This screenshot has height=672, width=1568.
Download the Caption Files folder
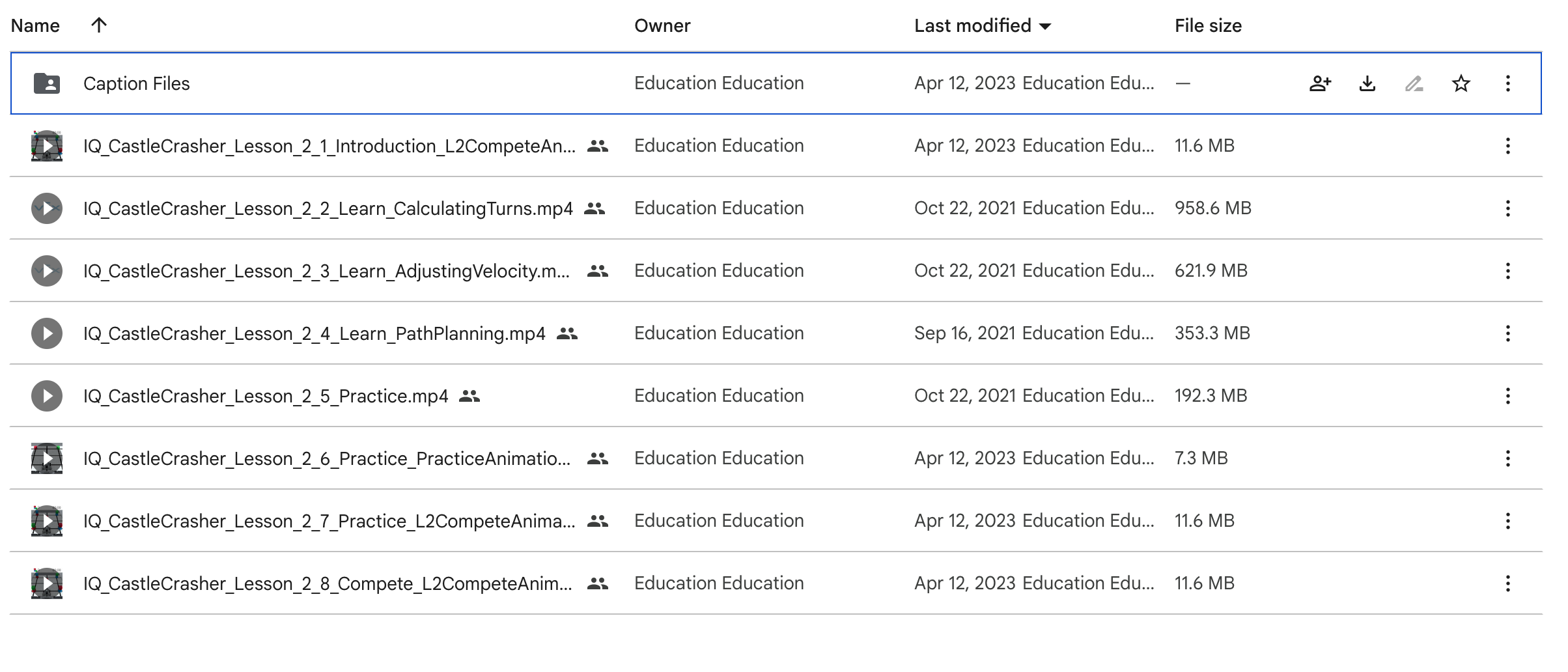(1367, 83)
